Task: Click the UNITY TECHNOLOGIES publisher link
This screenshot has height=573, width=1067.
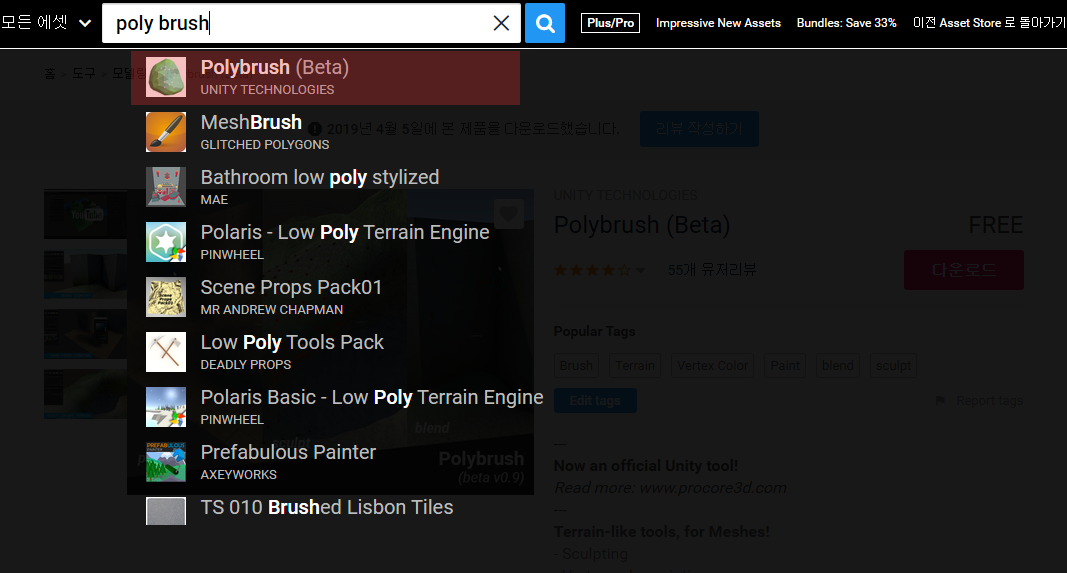Action: click(625, 196)
